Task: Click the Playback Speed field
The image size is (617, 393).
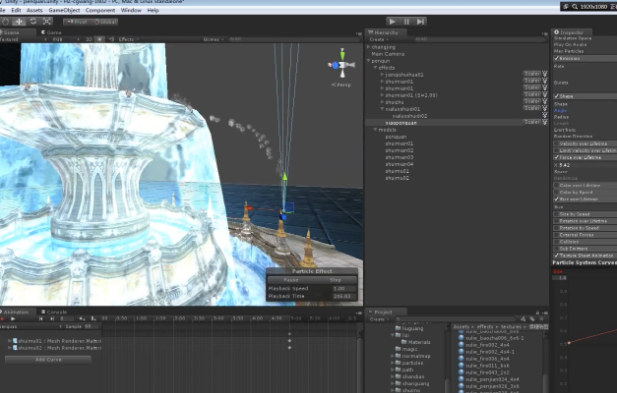Action: (x=344, y=288)
